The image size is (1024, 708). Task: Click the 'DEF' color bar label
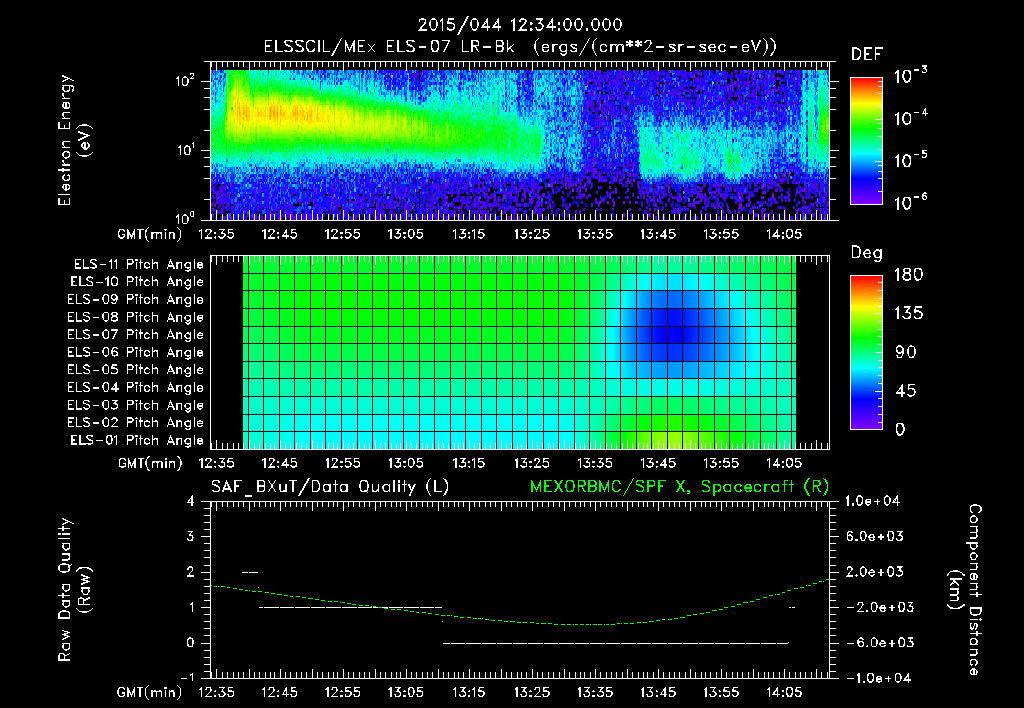(x=867, y=55)
